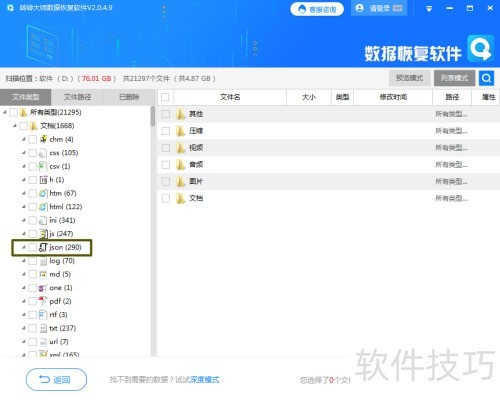Screen dimensions: 500x402
Task: Click the blue search magnifier icon
Action: [x=486, y=78]
